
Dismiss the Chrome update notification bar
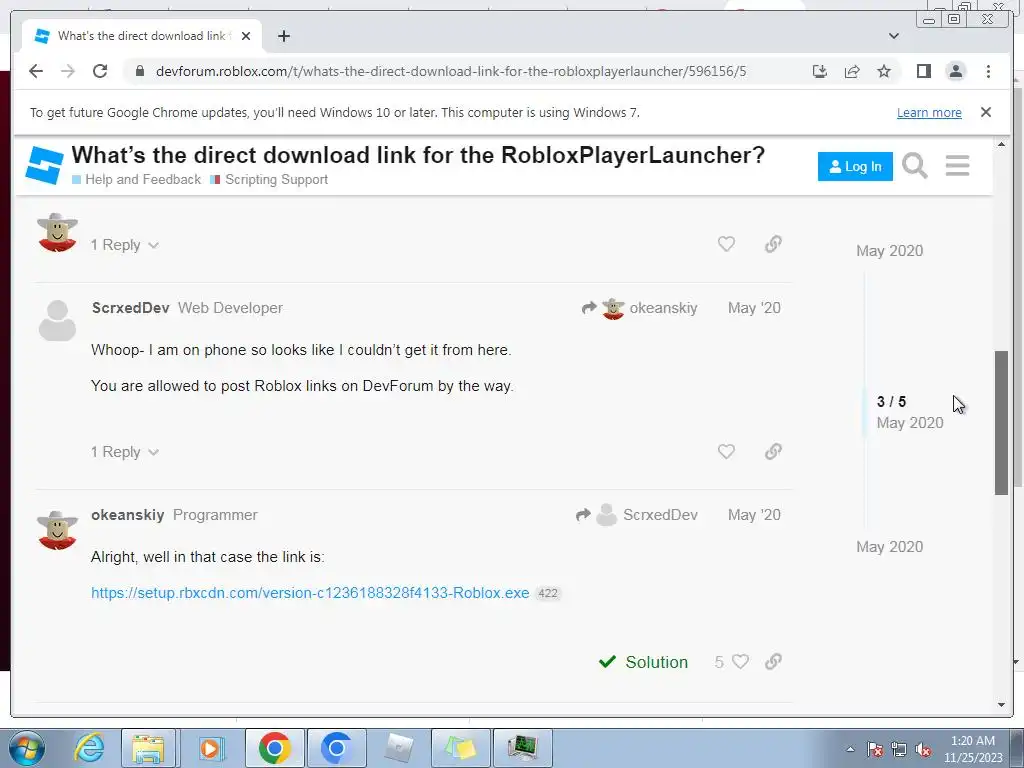(986, 112)
